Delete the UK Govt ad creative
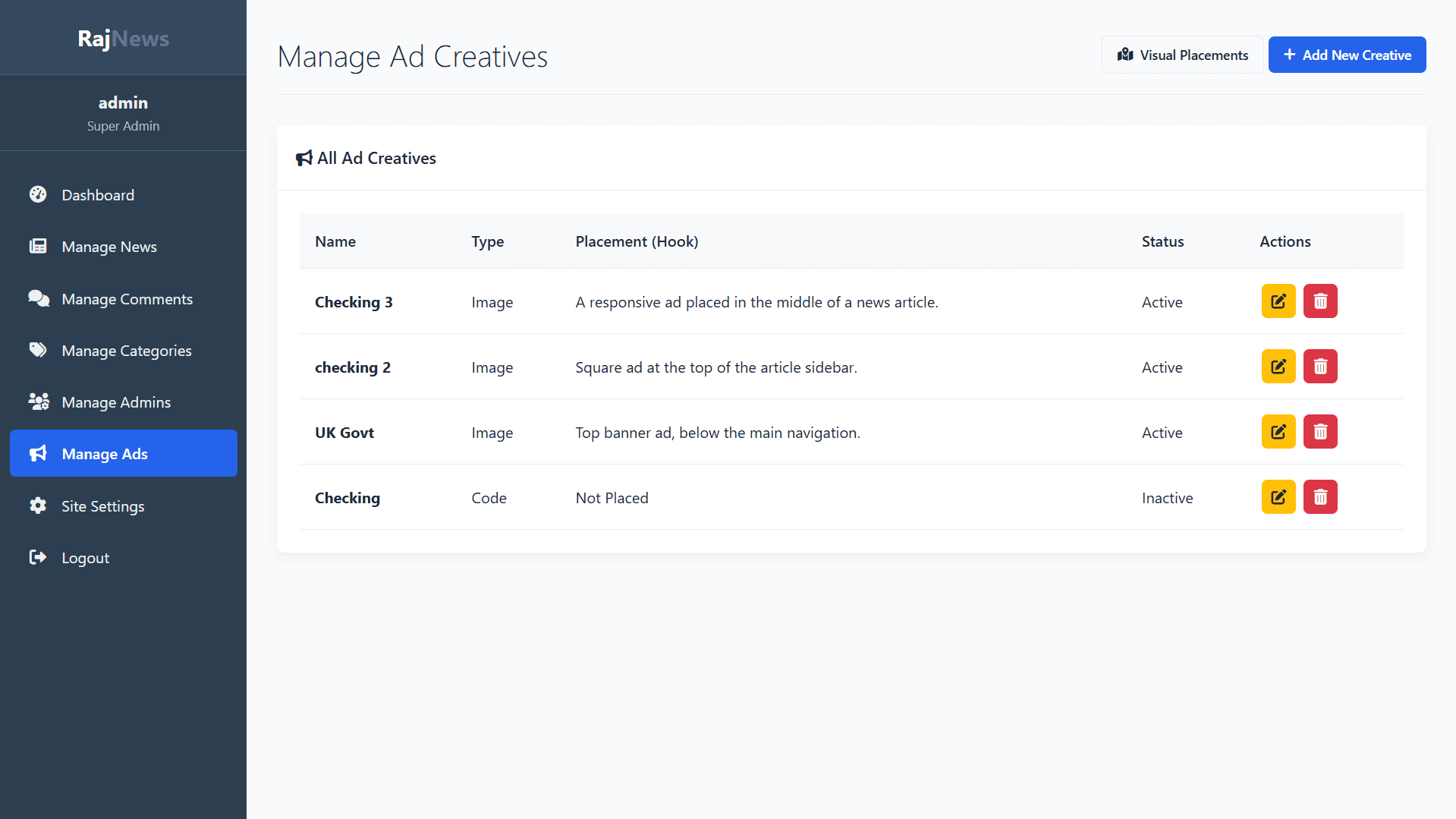The height and width of the screenshot is (819, 1456). click(1319, 432)
